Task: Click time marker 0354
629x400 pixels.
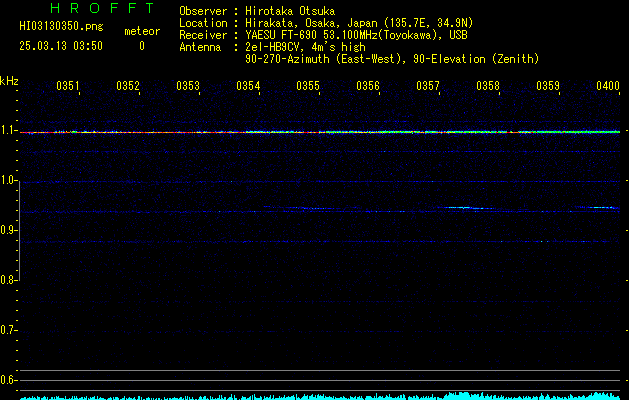Action: click(248, 85)
